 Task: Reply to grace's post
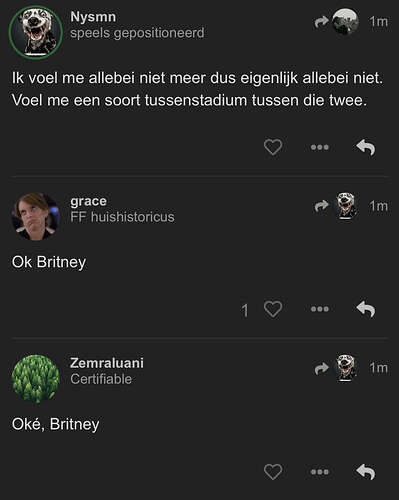pos(366,309)
